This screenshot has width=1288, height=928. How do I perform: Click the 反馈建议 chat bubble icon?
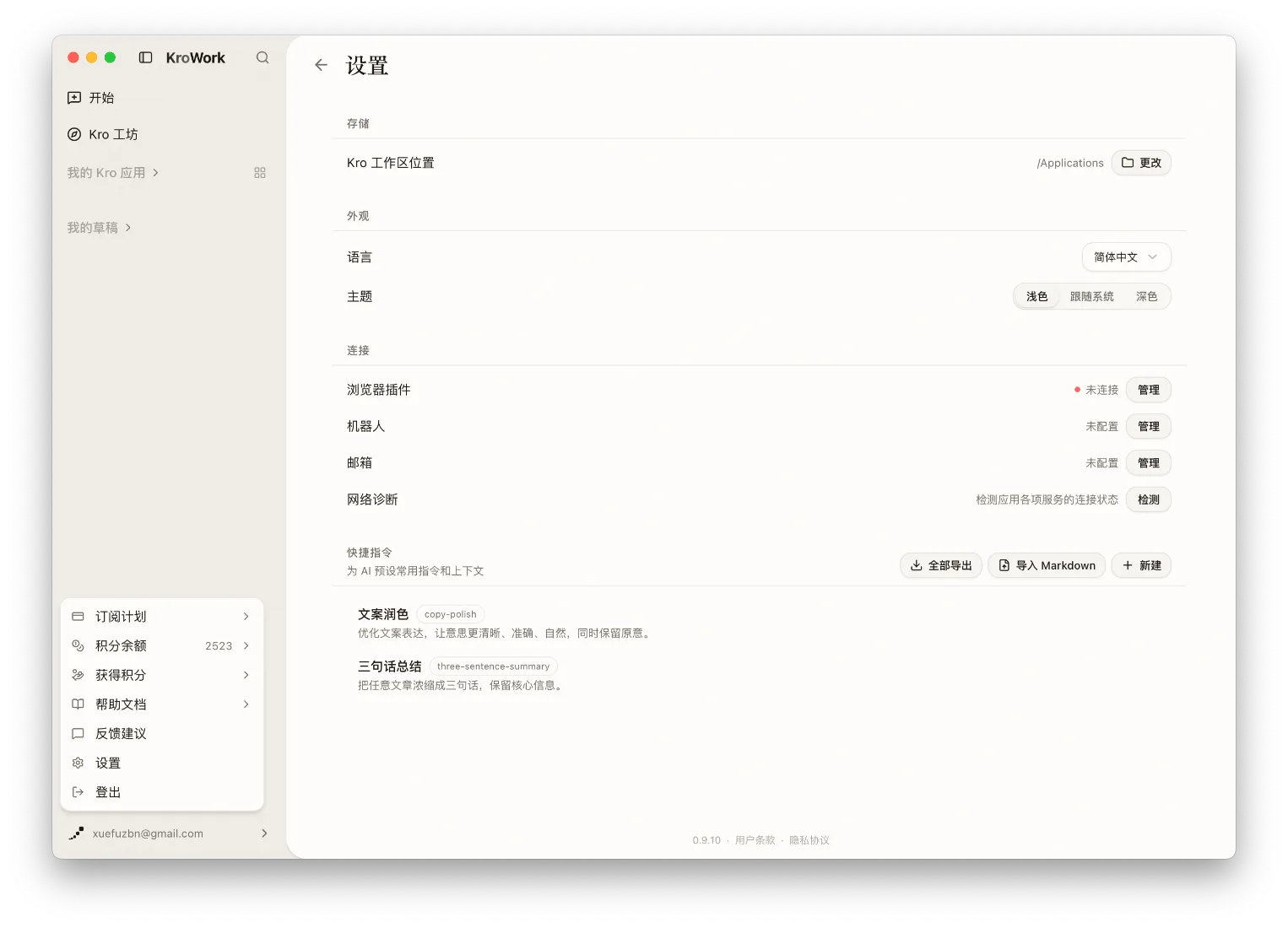coord(78,734)
